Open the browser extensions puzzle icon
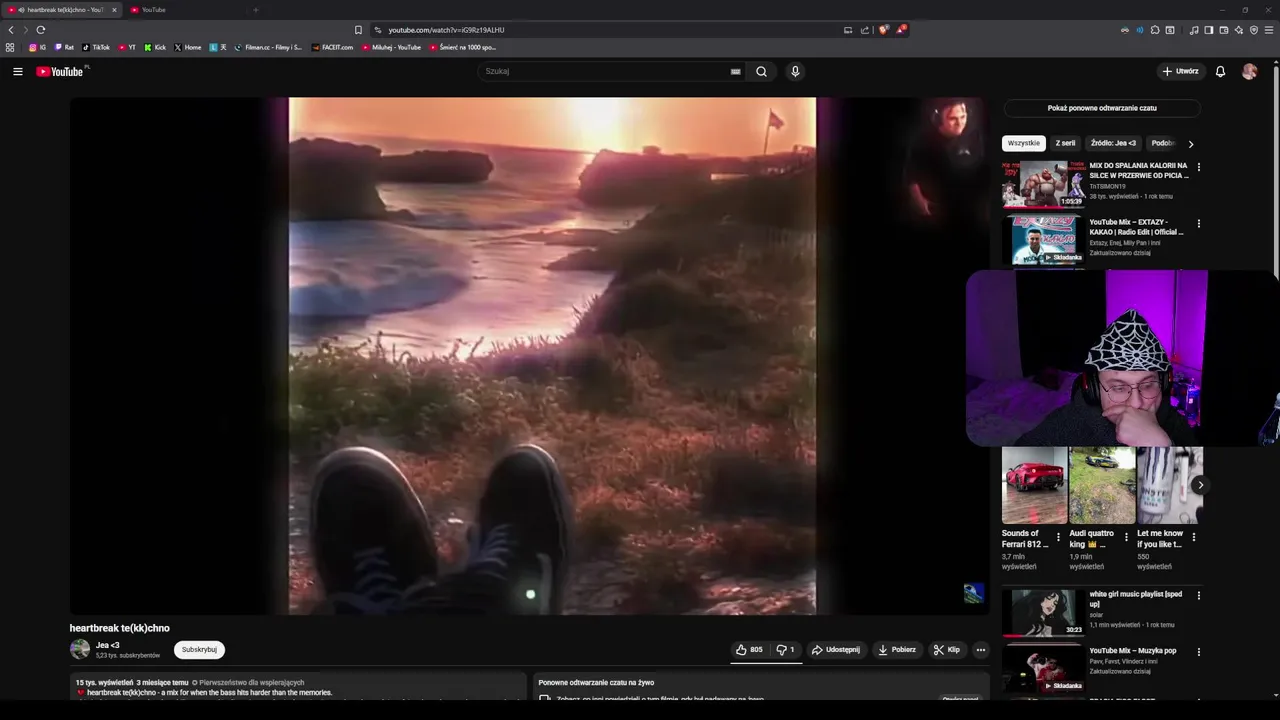Image resolution: width=1280 pixels, height=720 pixels. (x=1155, y=30)
